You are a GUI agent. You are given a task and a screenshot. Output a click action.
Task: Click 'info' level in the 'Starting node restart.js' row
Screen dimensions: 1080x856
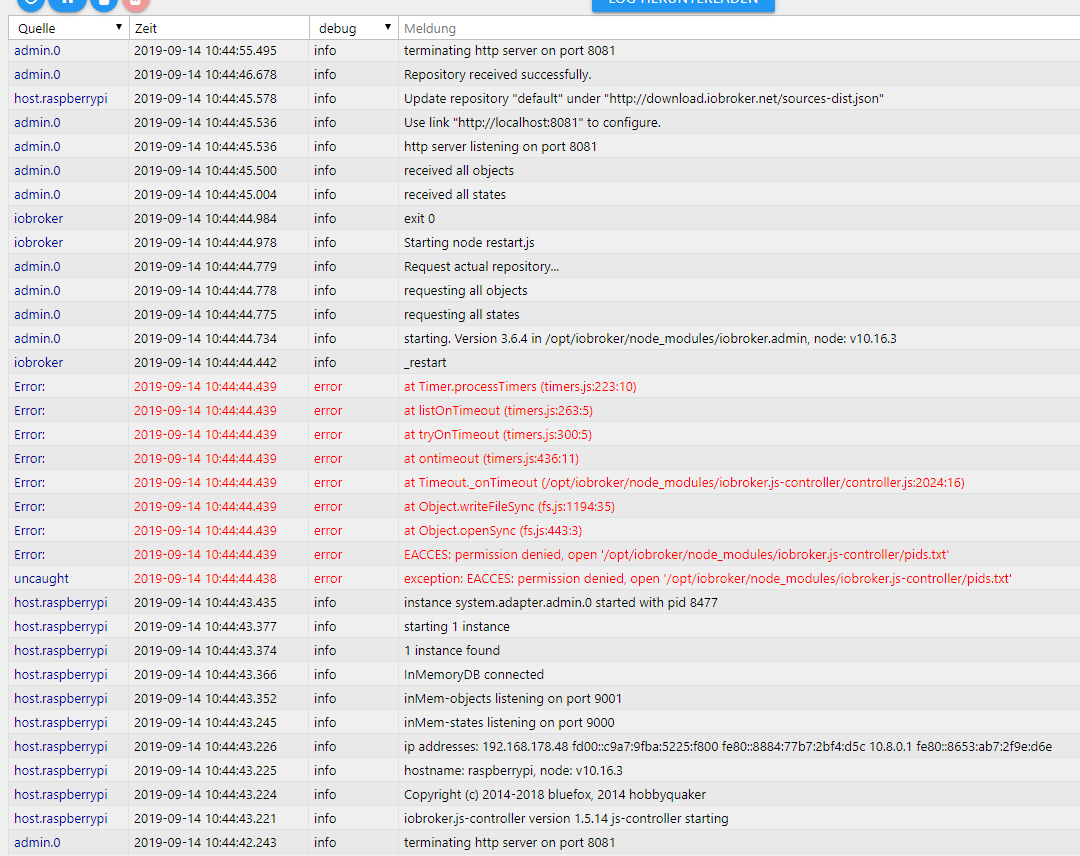pos(325,242)
